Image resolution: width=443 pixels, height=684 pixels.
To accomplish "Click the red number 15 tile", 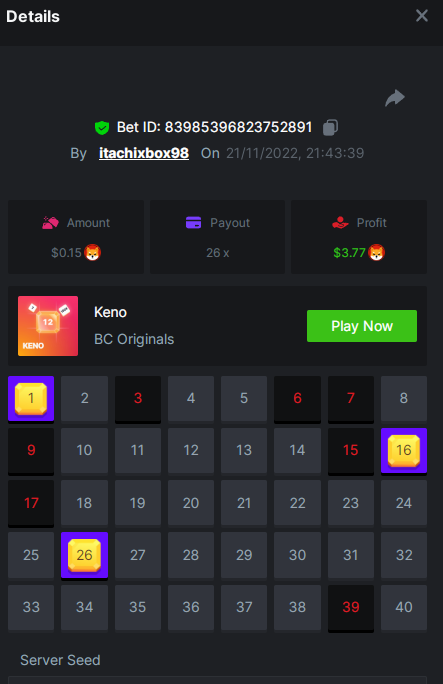I will pos(351,451).
